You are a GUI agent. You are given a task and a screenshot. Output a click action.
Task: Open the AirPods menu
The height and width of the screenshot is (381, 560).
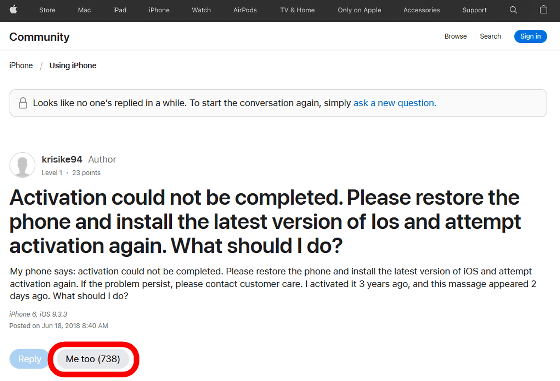click(x=245, y=10)
